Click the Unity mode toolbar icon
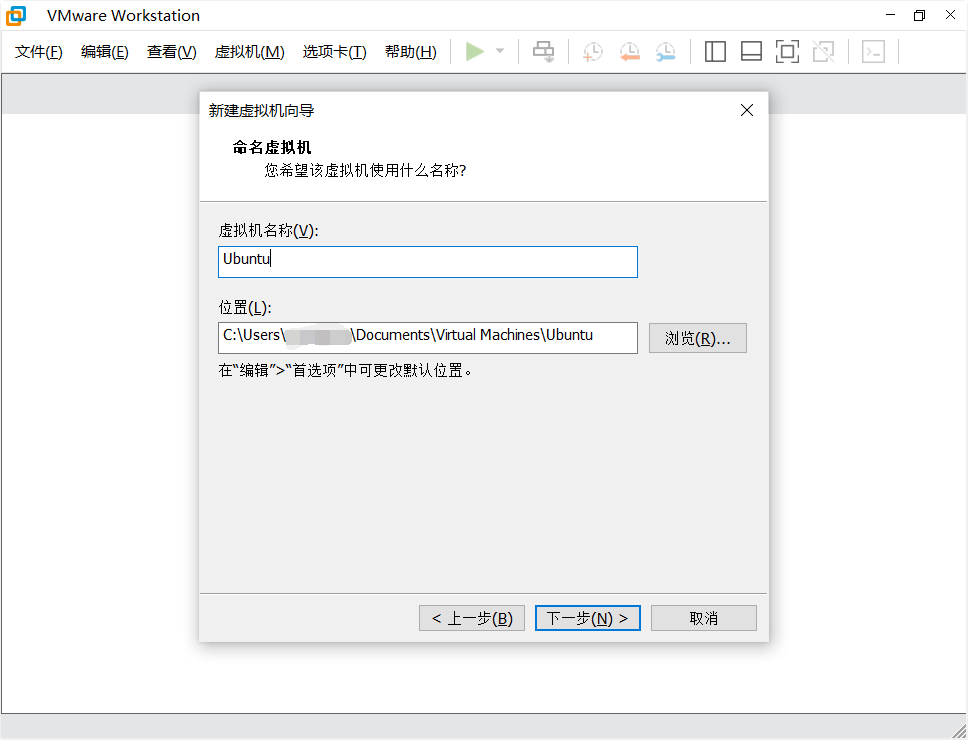Screen dimensions: 968x740 [824, 52]
